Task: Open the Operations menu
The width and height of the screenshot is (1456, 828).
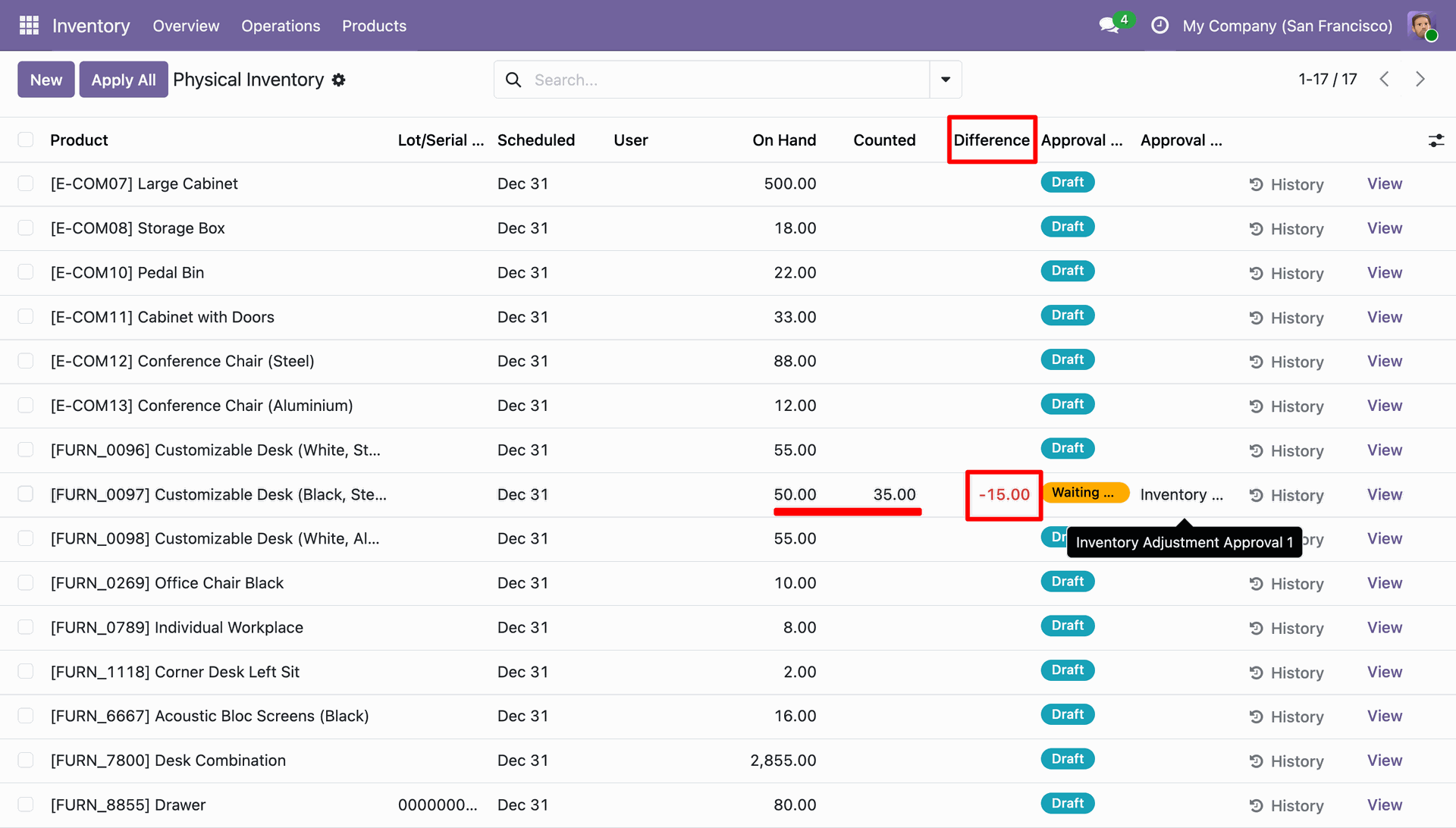Action: [x=281, y=26]
